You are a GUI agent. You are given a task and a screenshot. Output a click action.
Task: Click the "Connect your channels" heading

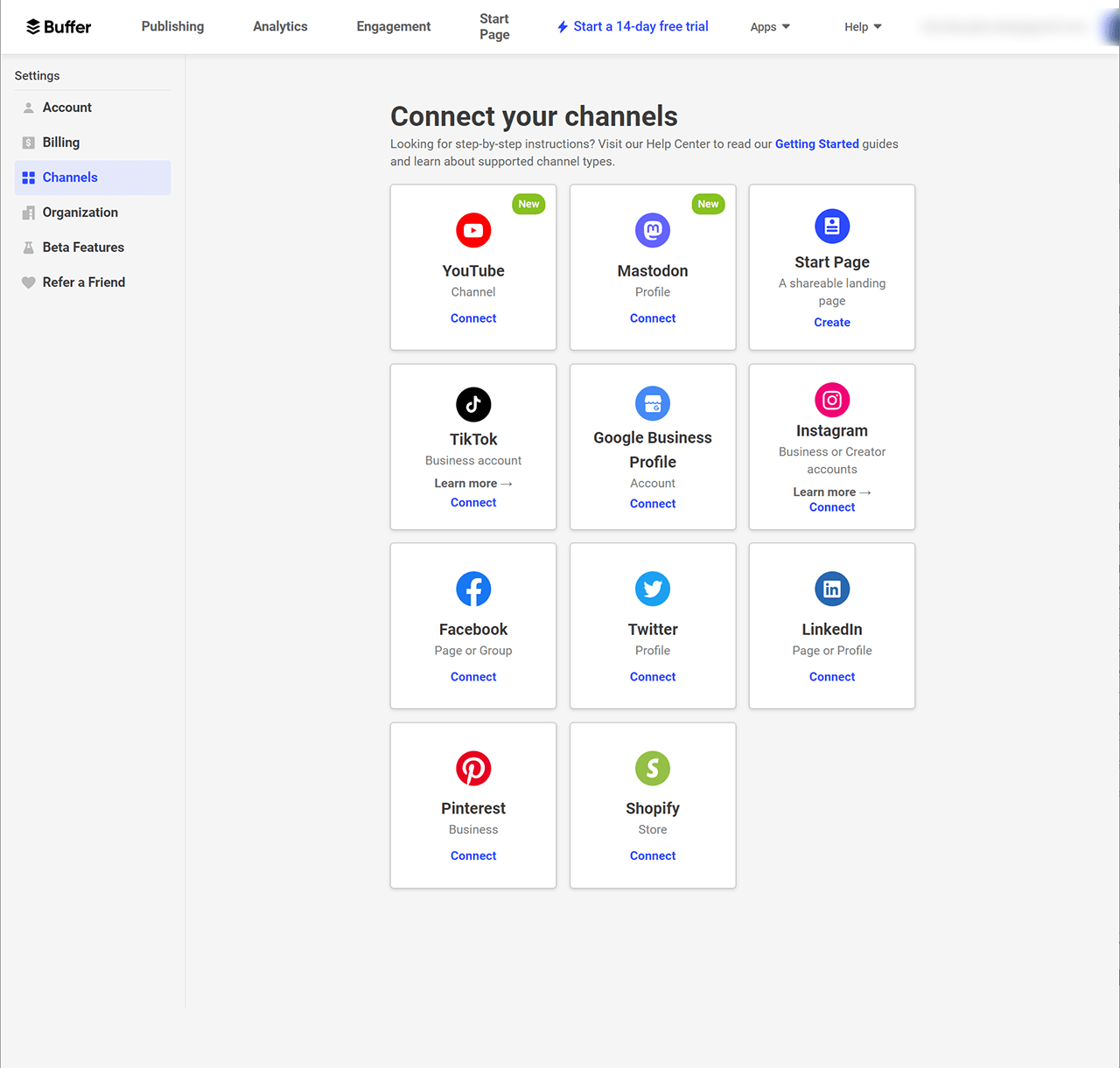point(534,116)
